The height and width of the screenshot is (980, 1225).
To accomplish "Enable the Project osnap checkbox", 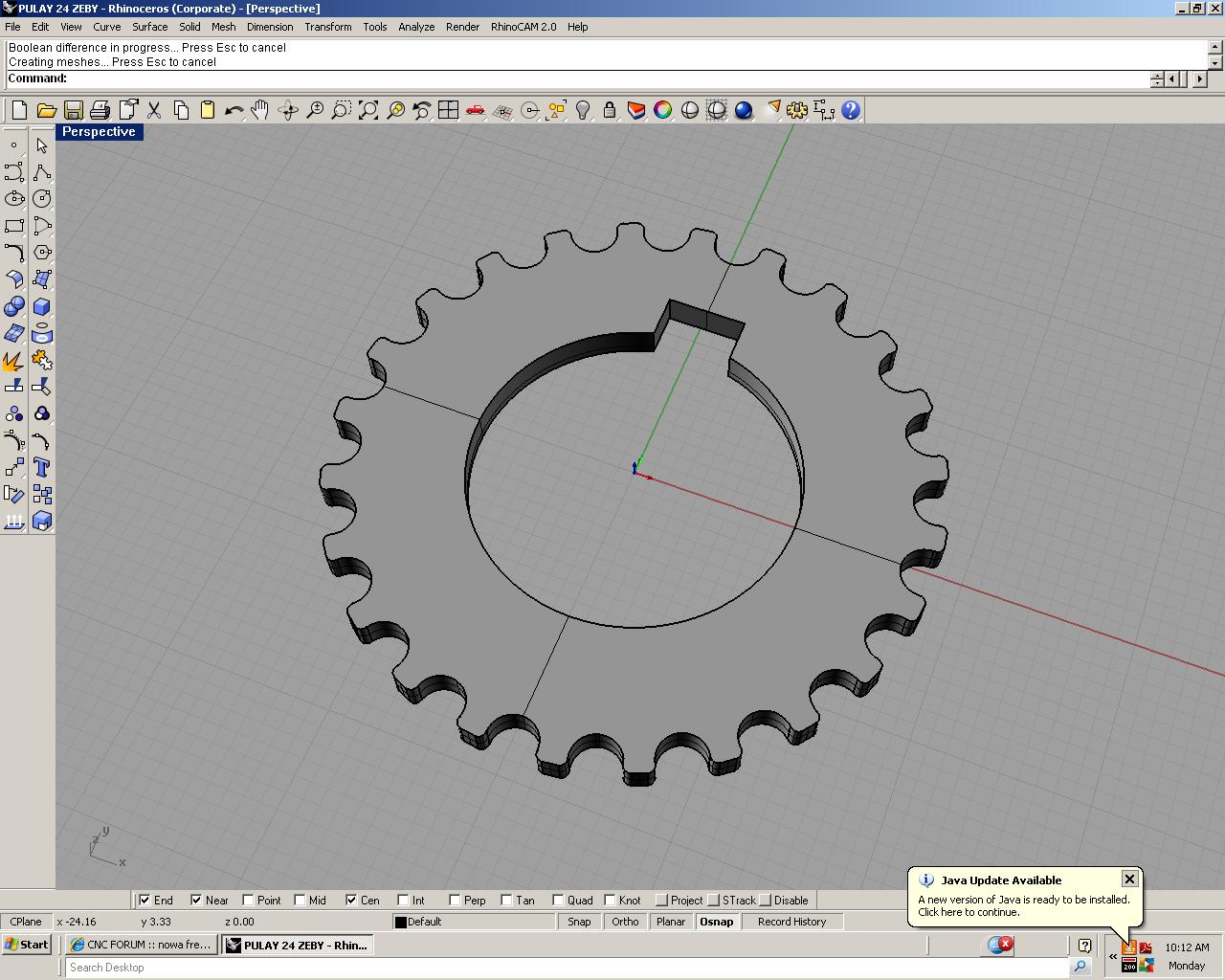I will (661, 900).
